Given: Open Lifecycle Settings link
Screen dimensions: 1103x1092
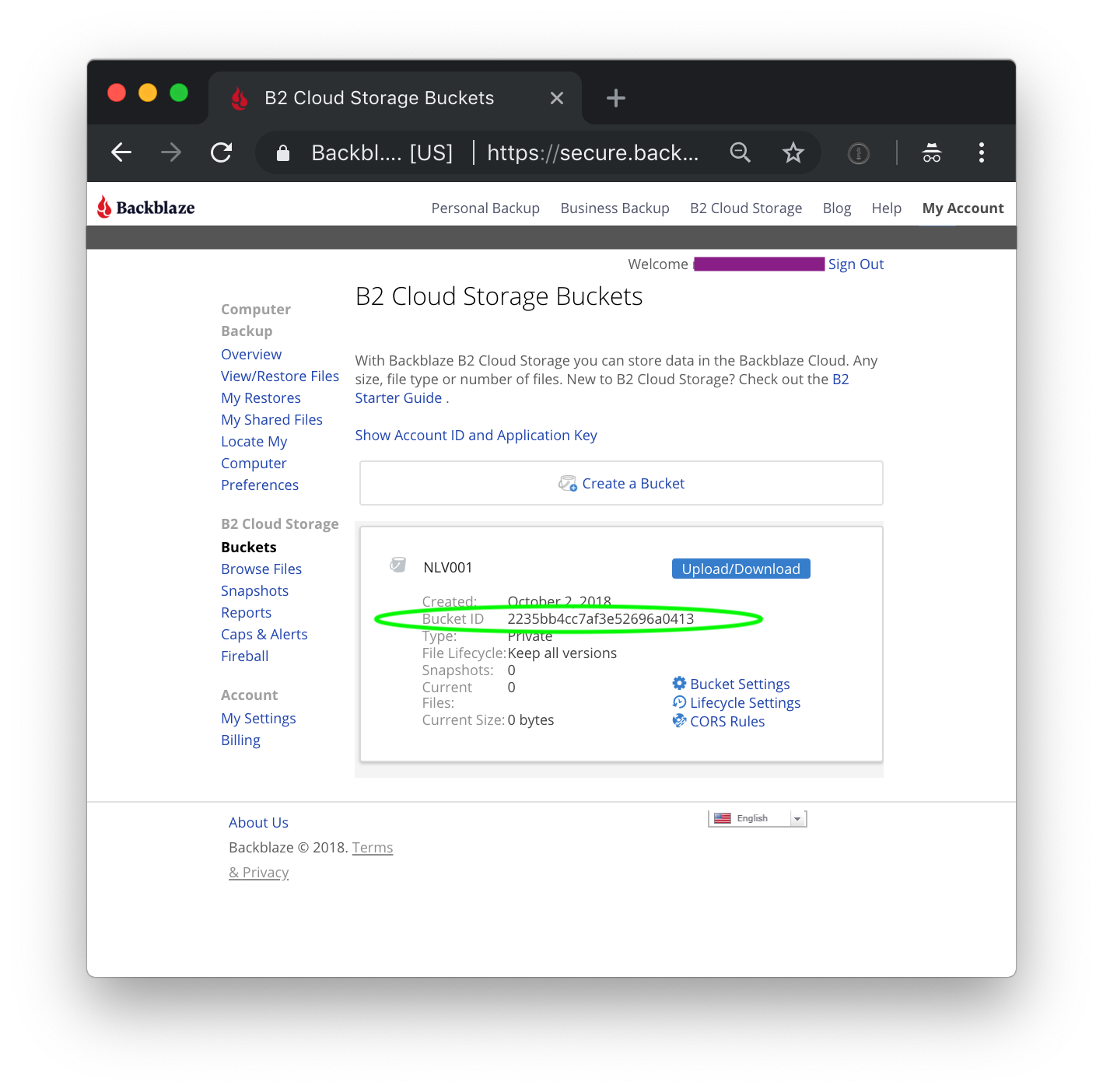Looking at the screenshot, I should (745, 703).
